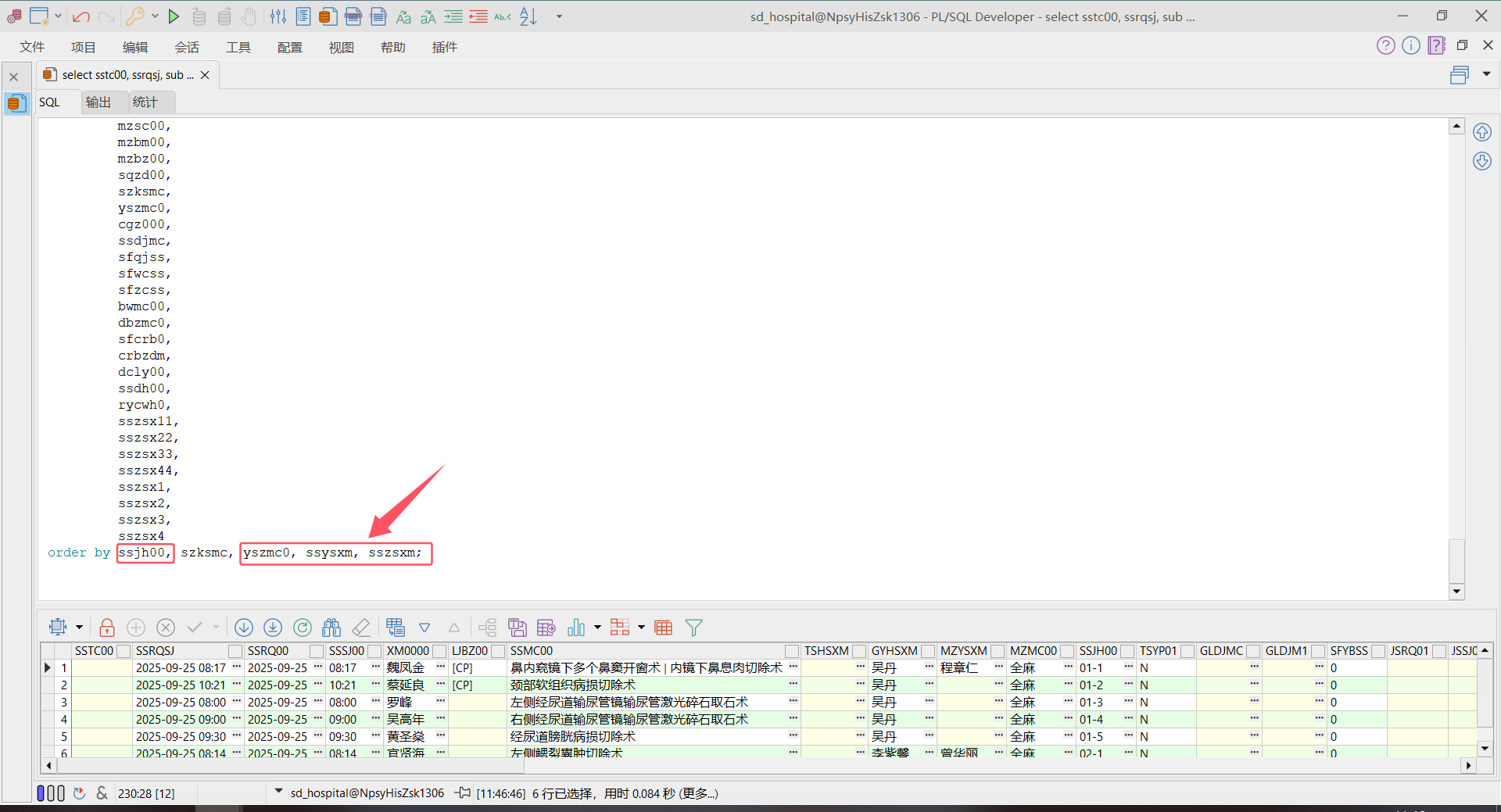The height and width of the screenshot is (812, 1501).
Task: Open the top toolbar customize dropdown arrow
Action: tap(559, 16)
